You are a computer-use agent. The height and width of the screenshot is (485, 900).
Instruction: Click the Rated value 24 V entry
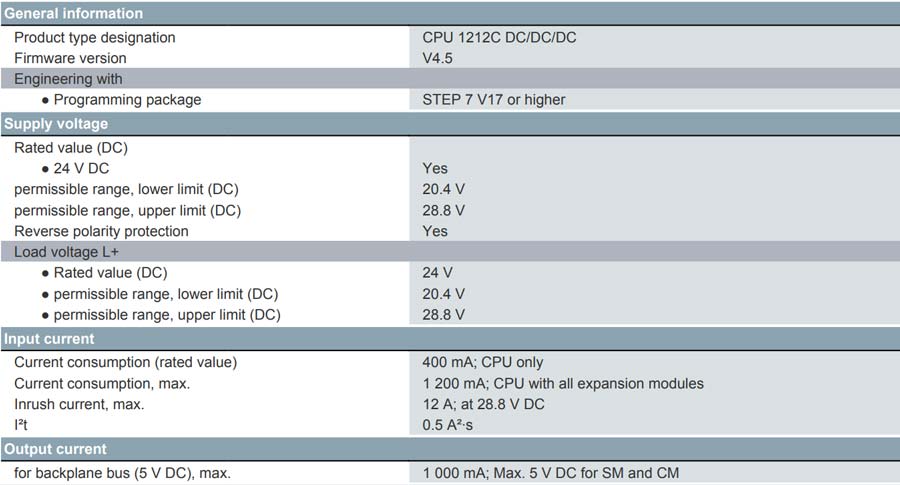(x=437, y=273)
